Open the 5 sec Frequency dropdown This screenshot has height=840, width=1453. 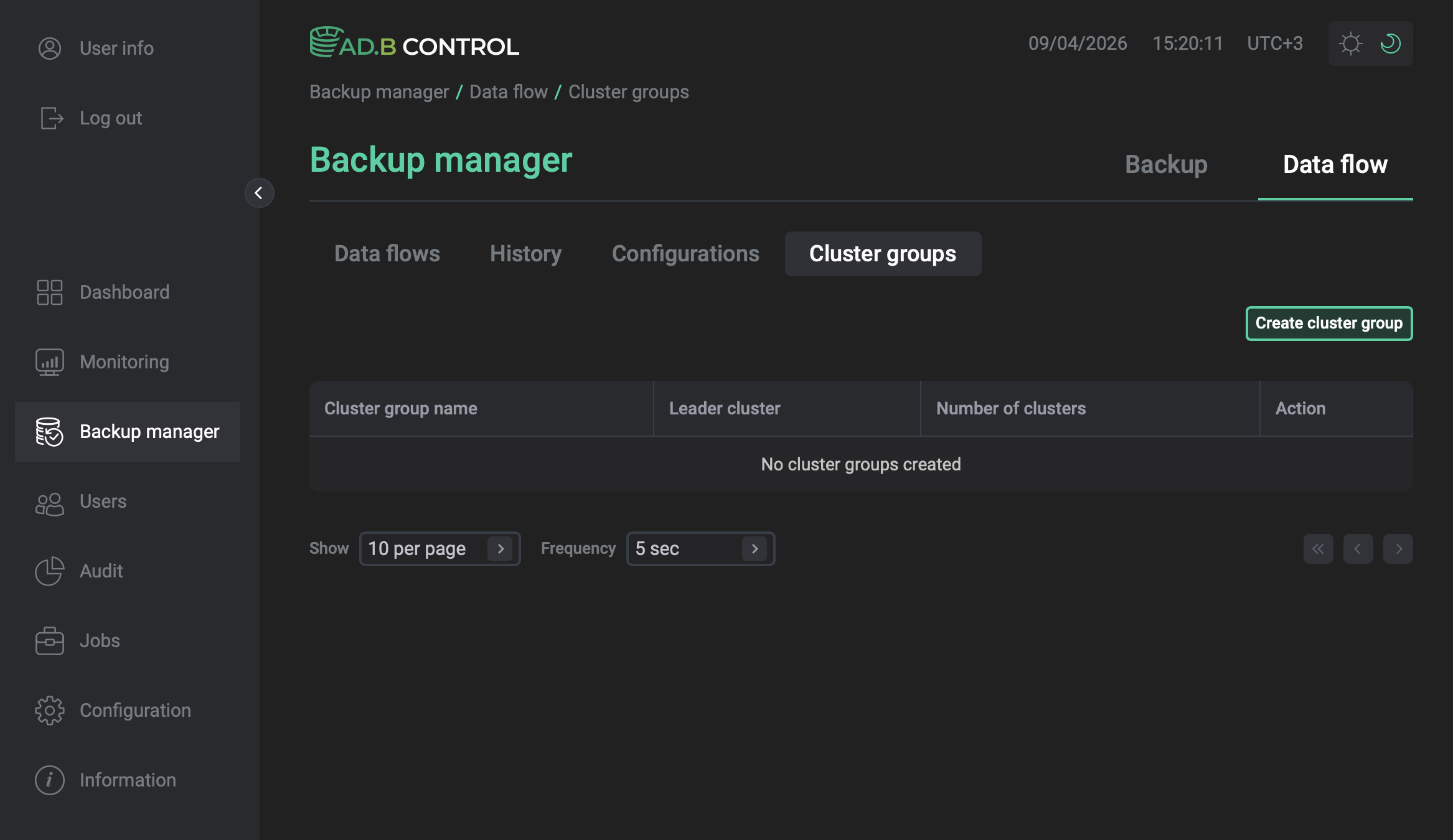(700, 549)
